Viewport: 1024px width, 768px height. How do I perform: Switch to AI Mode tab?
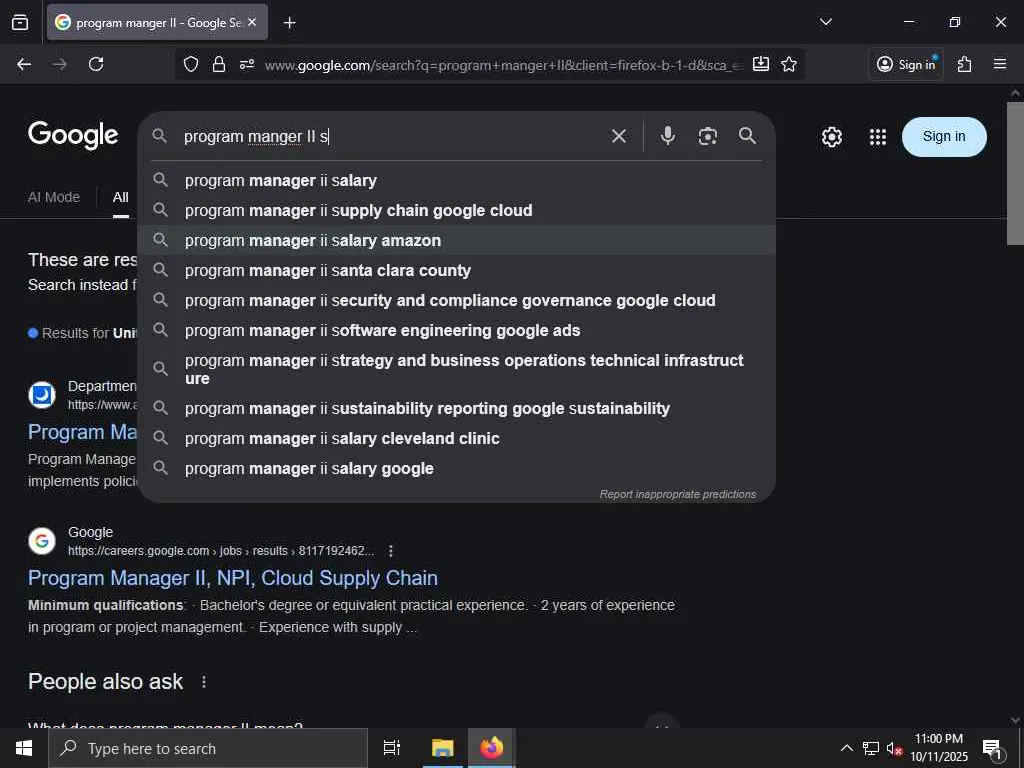[54, 197]
